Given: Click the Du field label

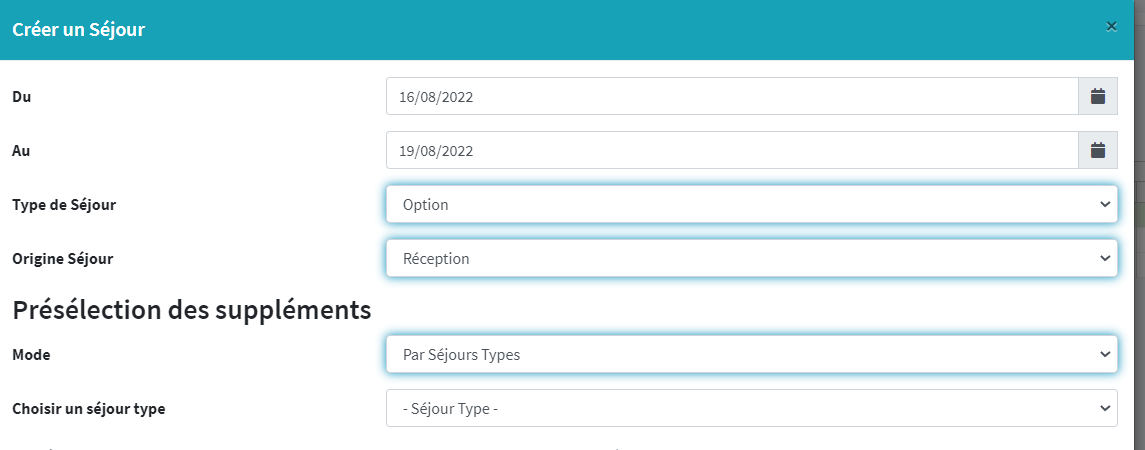Looking at the screenshot, I should 21,97.
